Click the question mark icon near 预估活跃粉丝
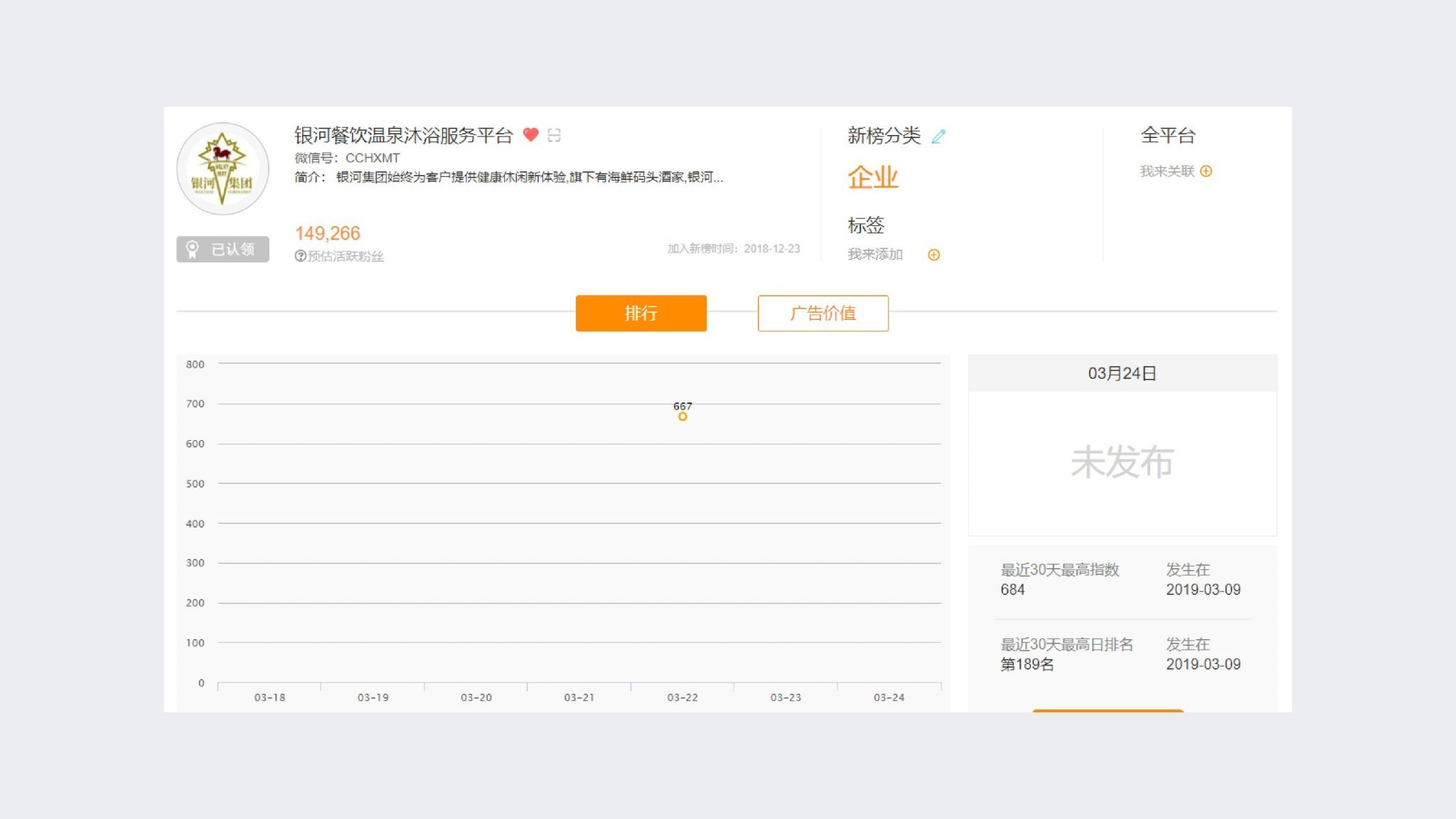1456x819 pixels. [x=300, y=256]
